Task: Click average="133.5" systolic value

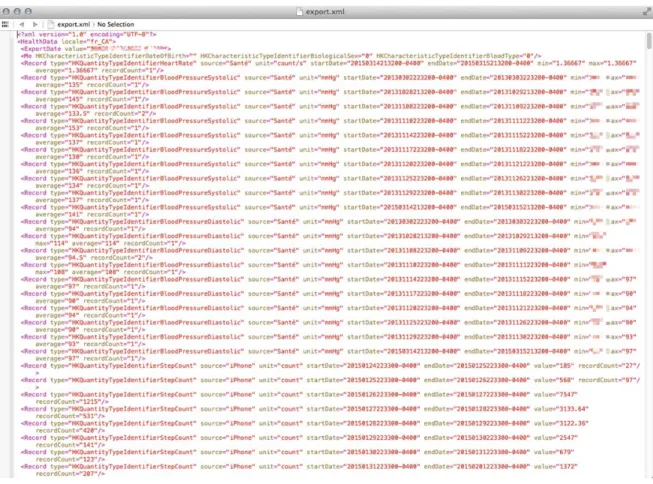Action: (63, 113)
